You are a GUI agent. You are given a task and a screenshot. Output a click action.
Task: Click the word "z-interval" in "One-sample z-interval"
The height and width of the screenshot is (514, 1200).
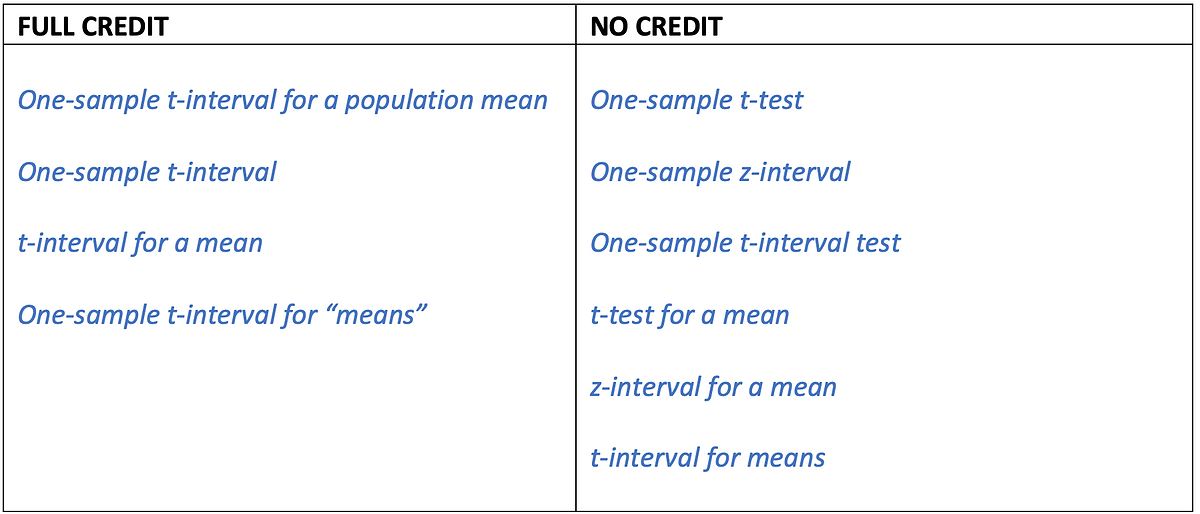point(786,172)
